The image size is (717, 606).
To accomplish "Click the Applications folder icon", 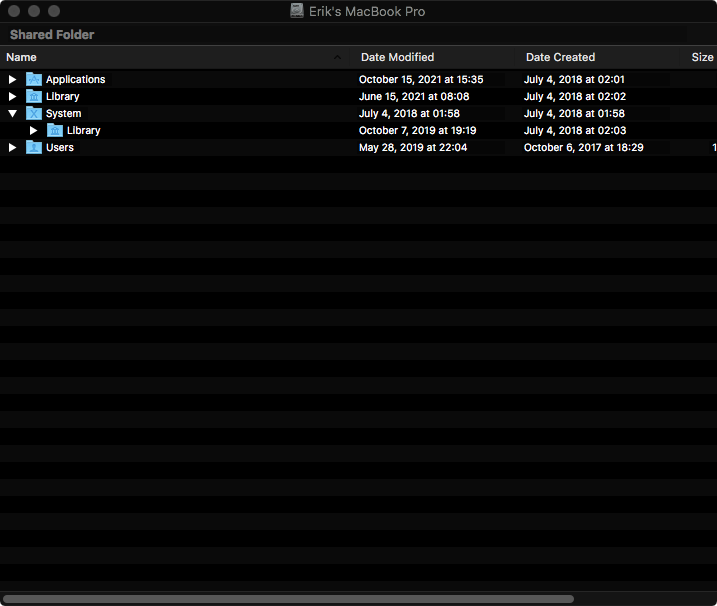I will 34,79.
